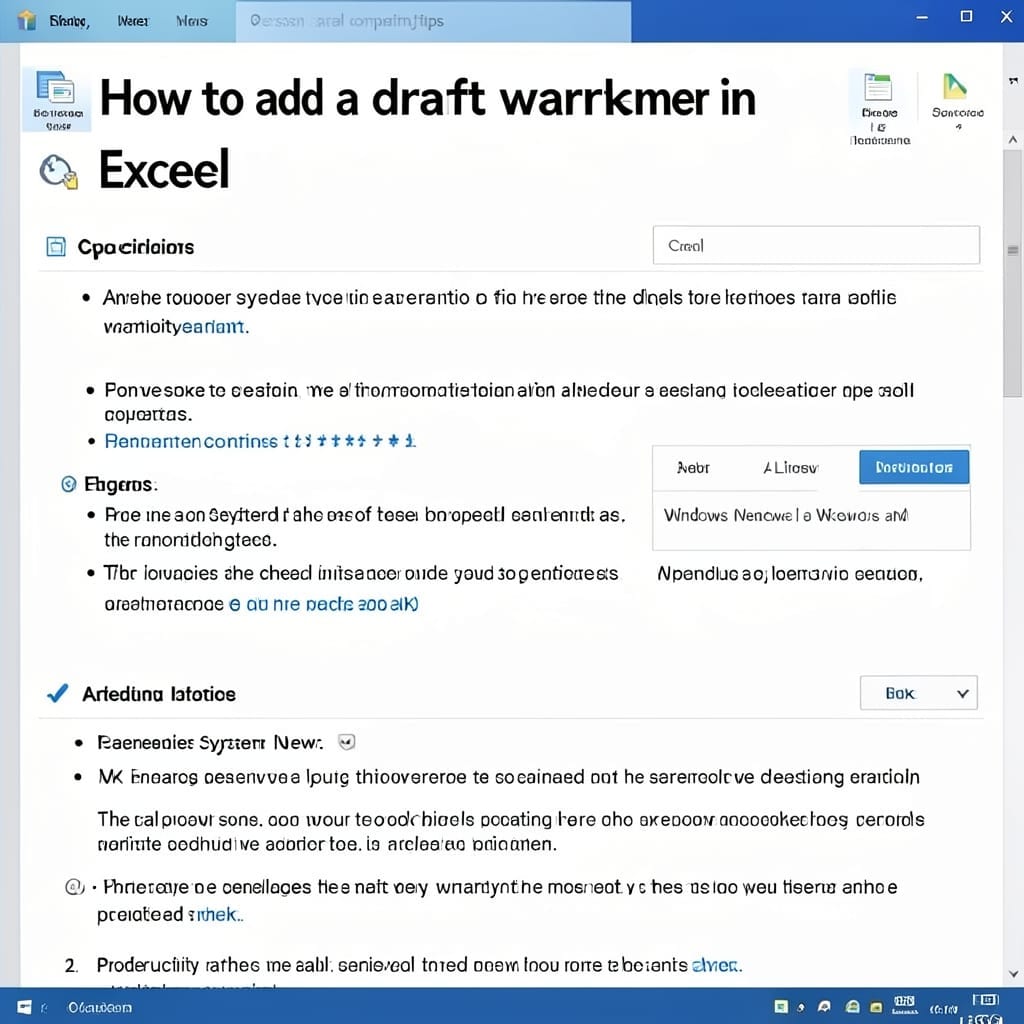Viewport: 1024px width, 1024px height.
Task: Switch to the Aebr tab
Action: click(x=693, y=468)
